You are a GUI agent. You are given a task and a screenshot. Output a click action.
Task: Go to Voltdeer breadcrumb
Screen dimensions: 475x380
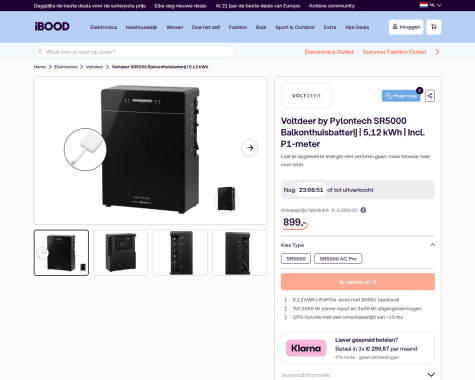(x=95, y=67)
